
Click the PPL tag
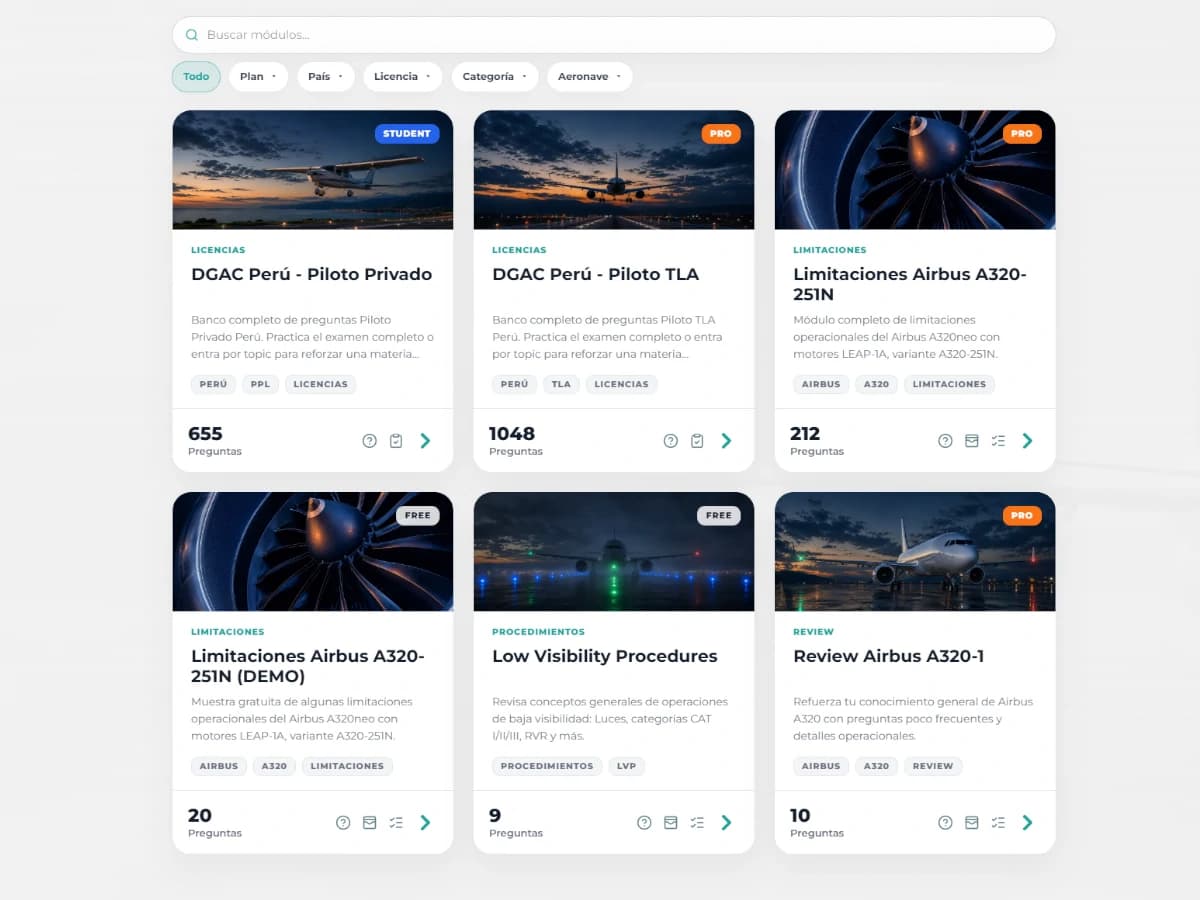260,384
